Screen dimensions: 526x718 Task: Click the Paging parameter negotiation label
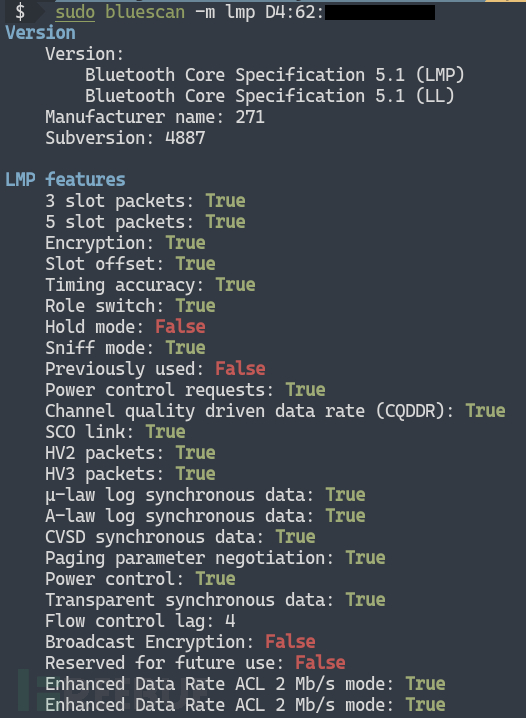coord(190,558)
